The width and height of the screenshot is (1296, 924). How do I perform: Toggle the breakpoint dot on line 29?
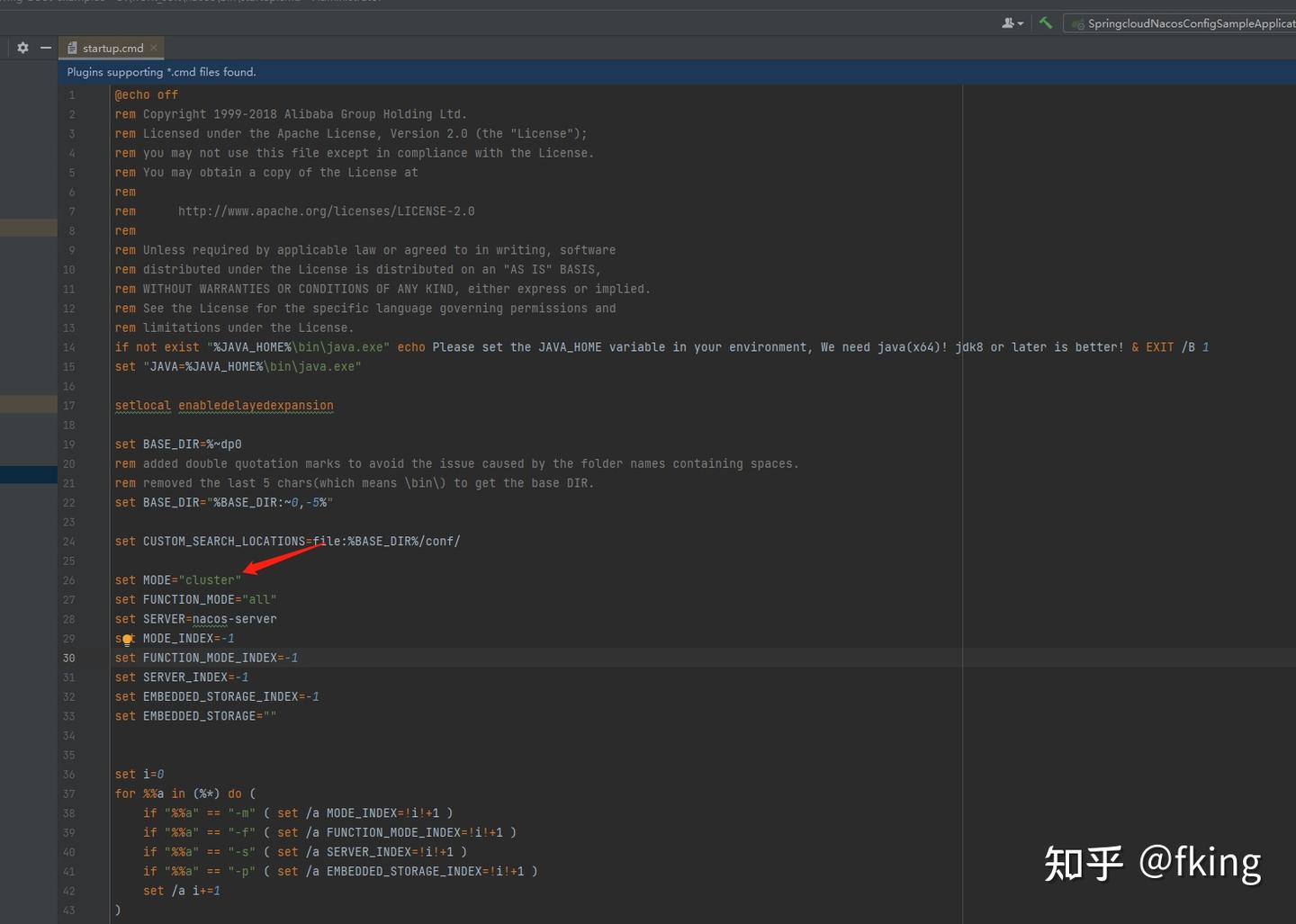click(x=127, y=639)
